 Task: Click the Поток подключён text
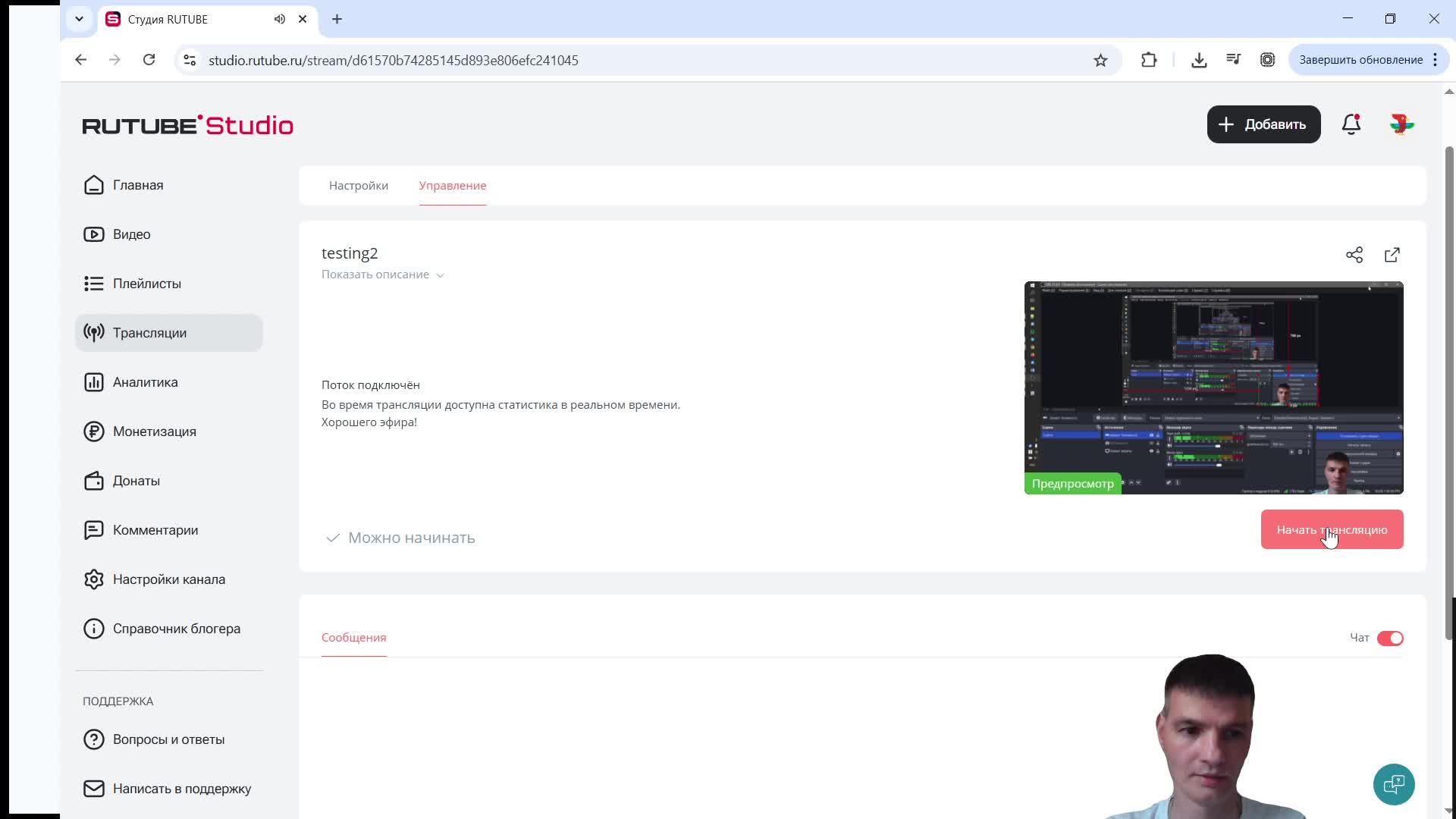(371, 385)
